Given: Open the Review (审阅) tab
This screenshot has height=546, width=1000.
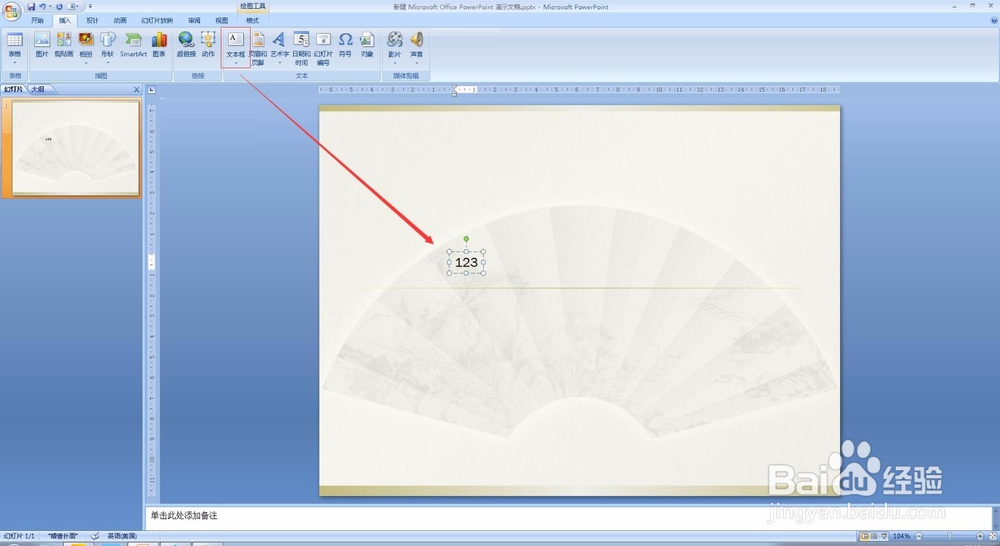Looking at the screenshot, I should pos(195,20).
